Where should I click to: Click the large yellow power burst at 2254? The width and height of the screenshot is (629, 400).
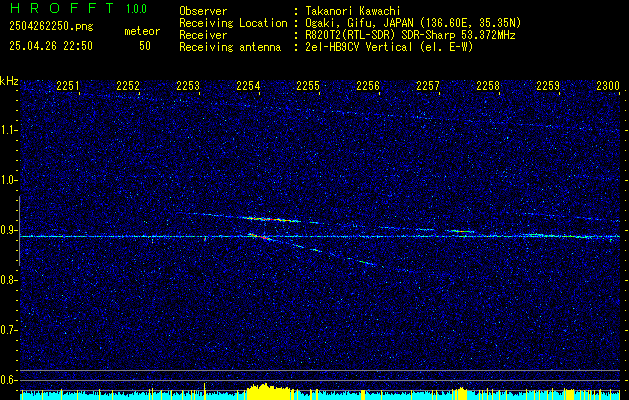(x=270, y=392)
